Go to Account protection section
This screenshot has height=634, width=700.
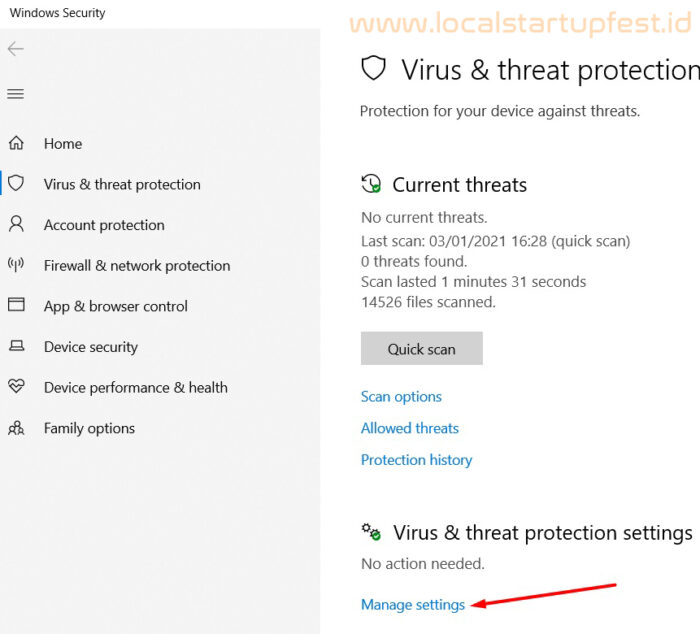point(104,225)
